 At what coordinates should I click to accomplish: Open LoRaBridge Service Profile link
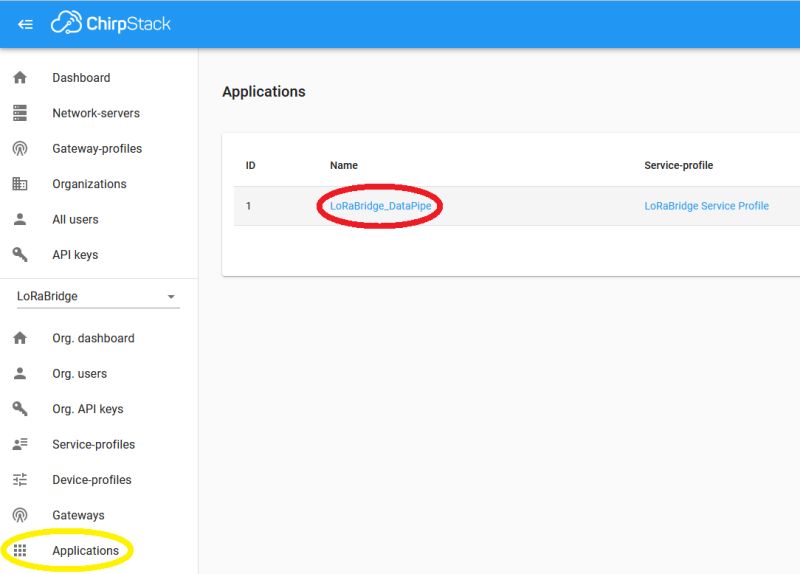click(x=707, y=206)
